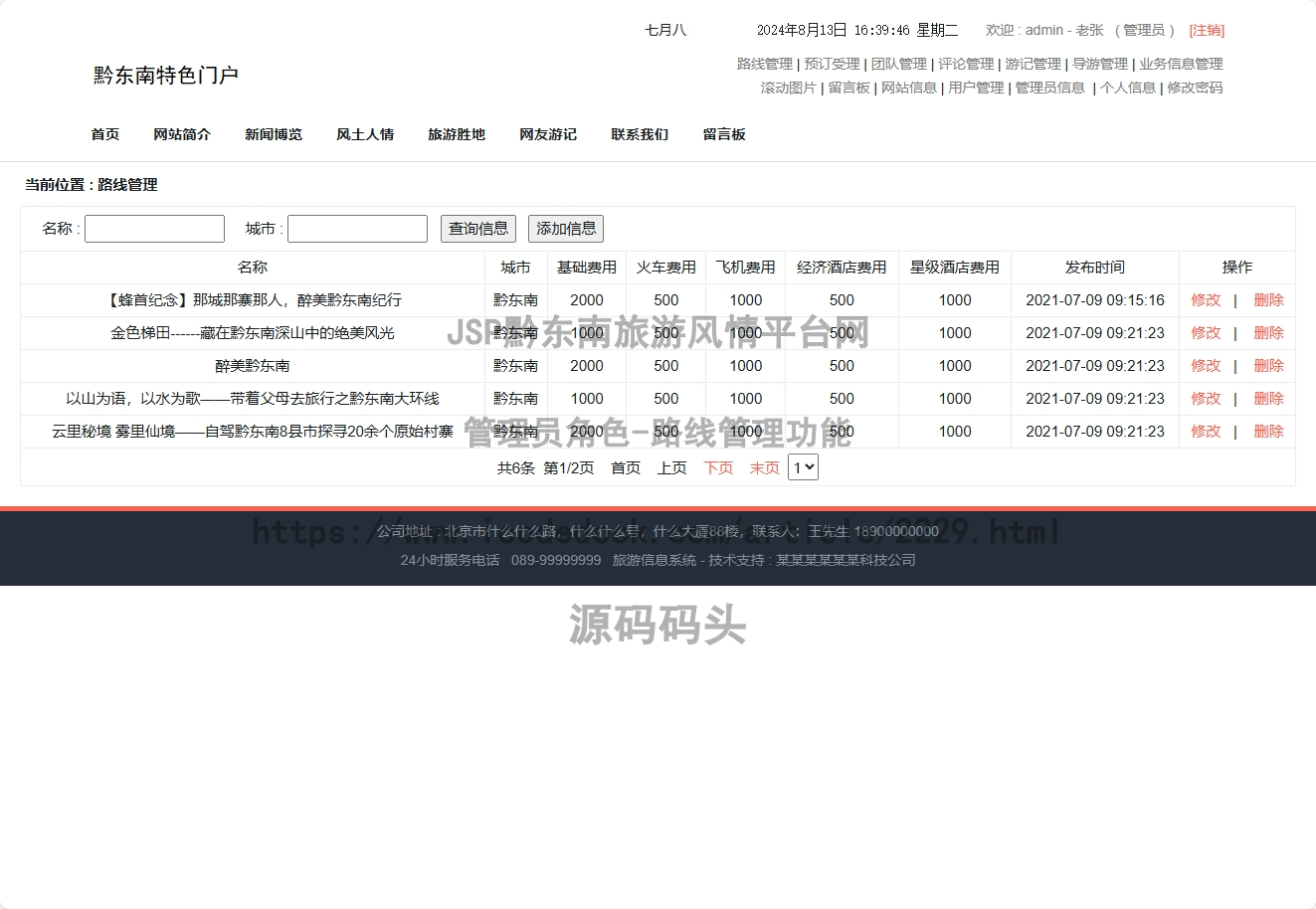Click 当前位置 : 路线管理 breadcrumb
This screenshot has width=1316, height=909.
coord(92,185)
